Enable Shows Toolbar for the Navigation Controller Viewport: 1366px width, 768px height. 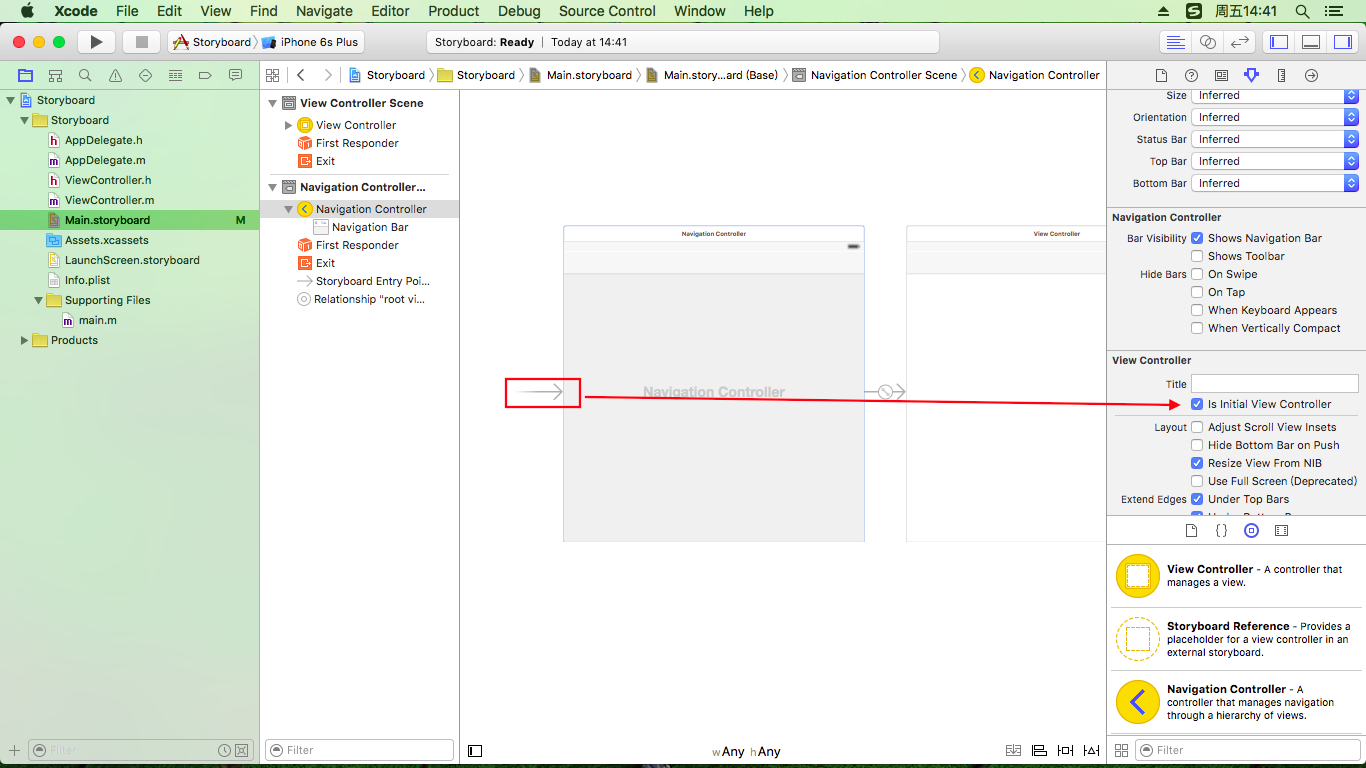coord(1197,256)
